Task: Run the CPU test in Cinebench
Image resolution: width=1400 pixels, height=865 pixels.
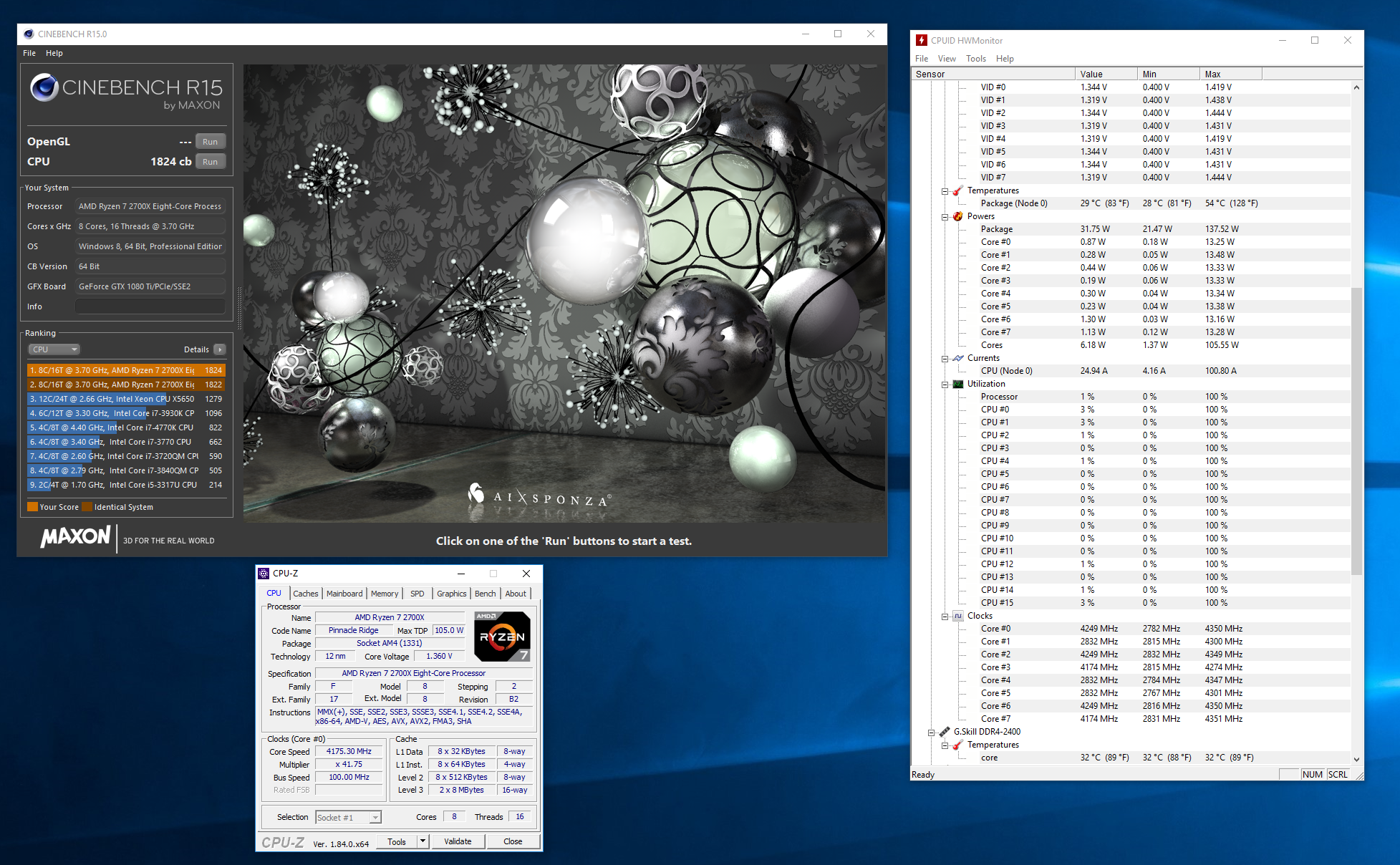Action: tap(210, 162)
